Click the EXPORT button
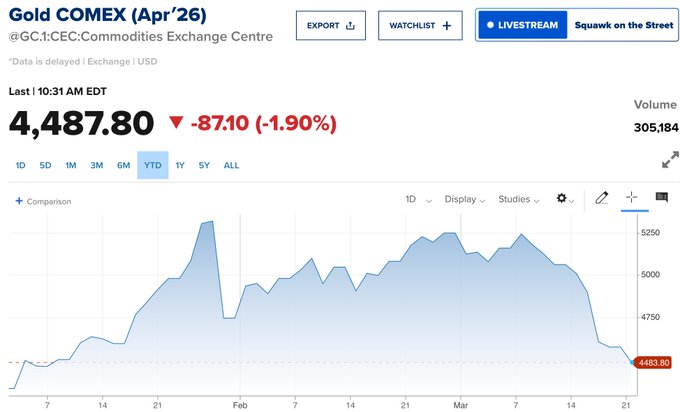The image size is (680, 412). pos(331,25)
